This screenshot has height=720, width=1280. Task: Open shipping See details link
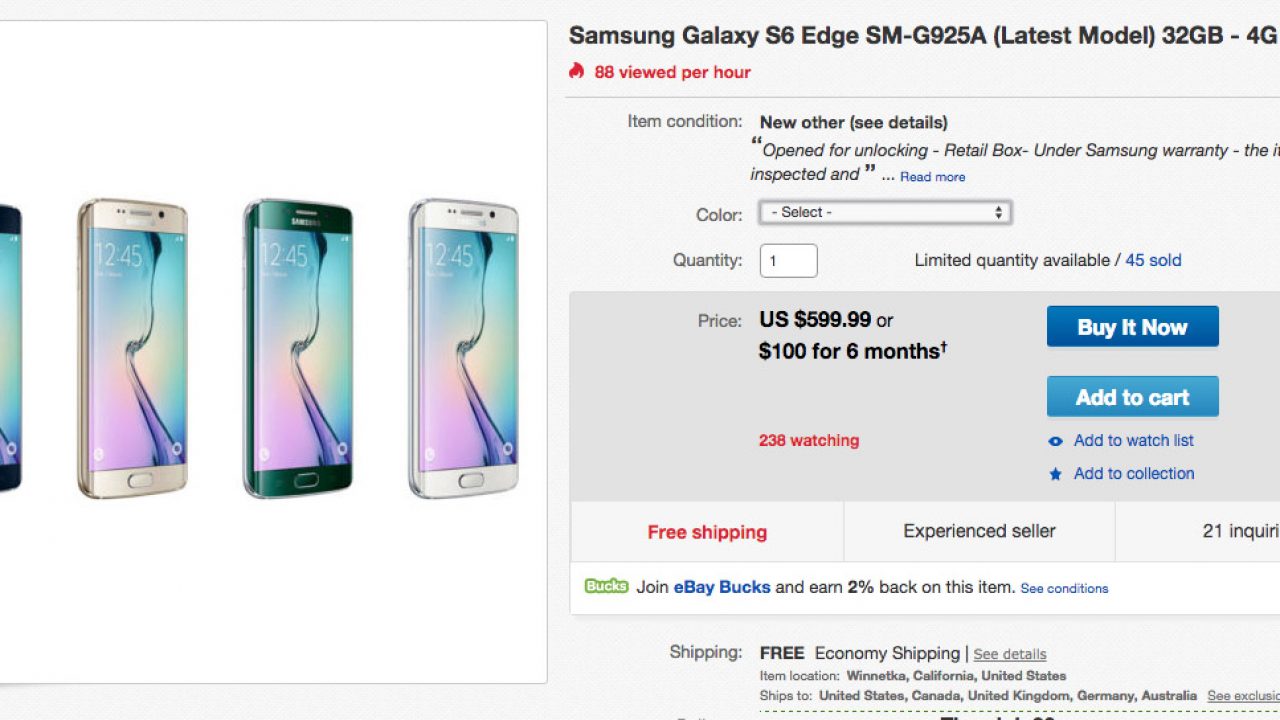(x=1009, y=654)
